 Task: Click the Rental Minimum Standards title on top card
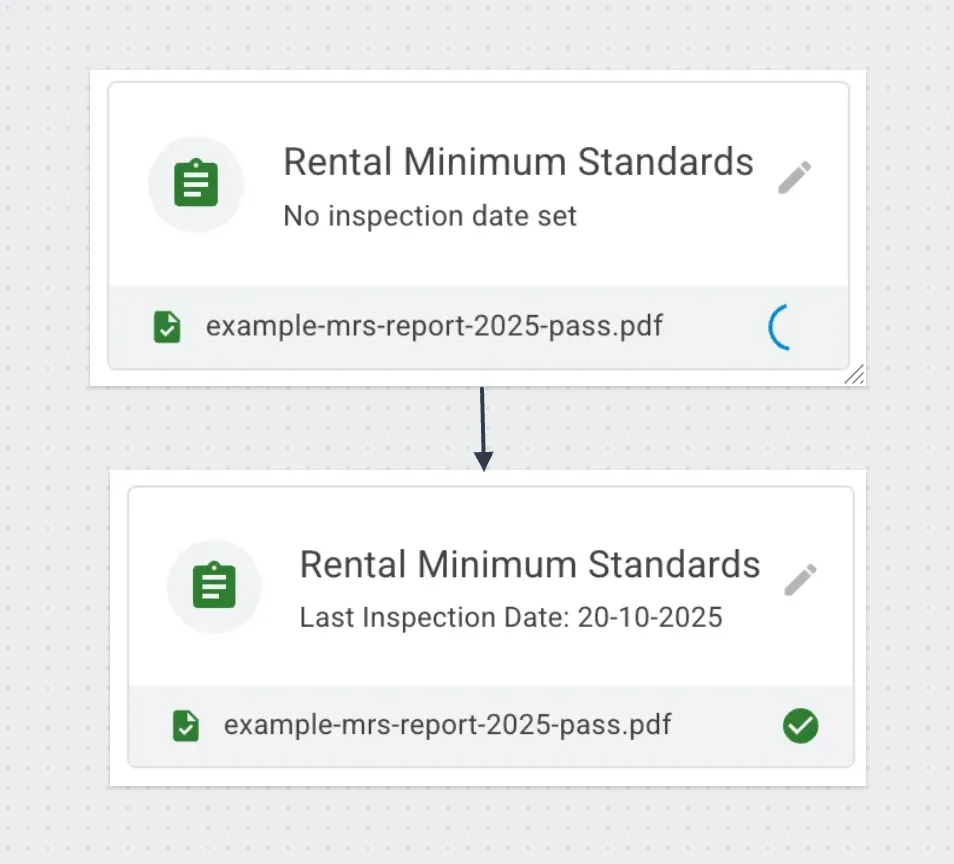point(518,162)
